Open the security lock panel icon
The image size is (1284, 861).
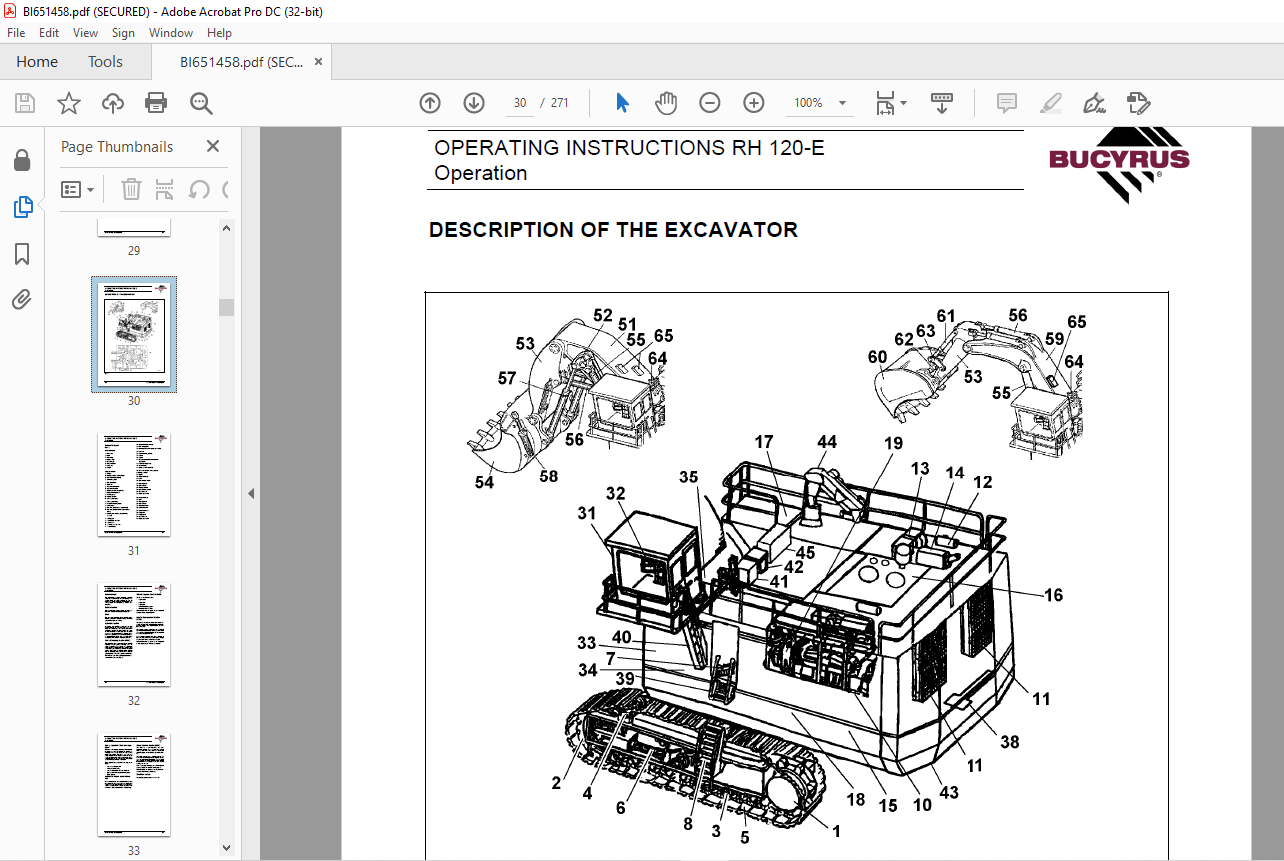point(22,161)
